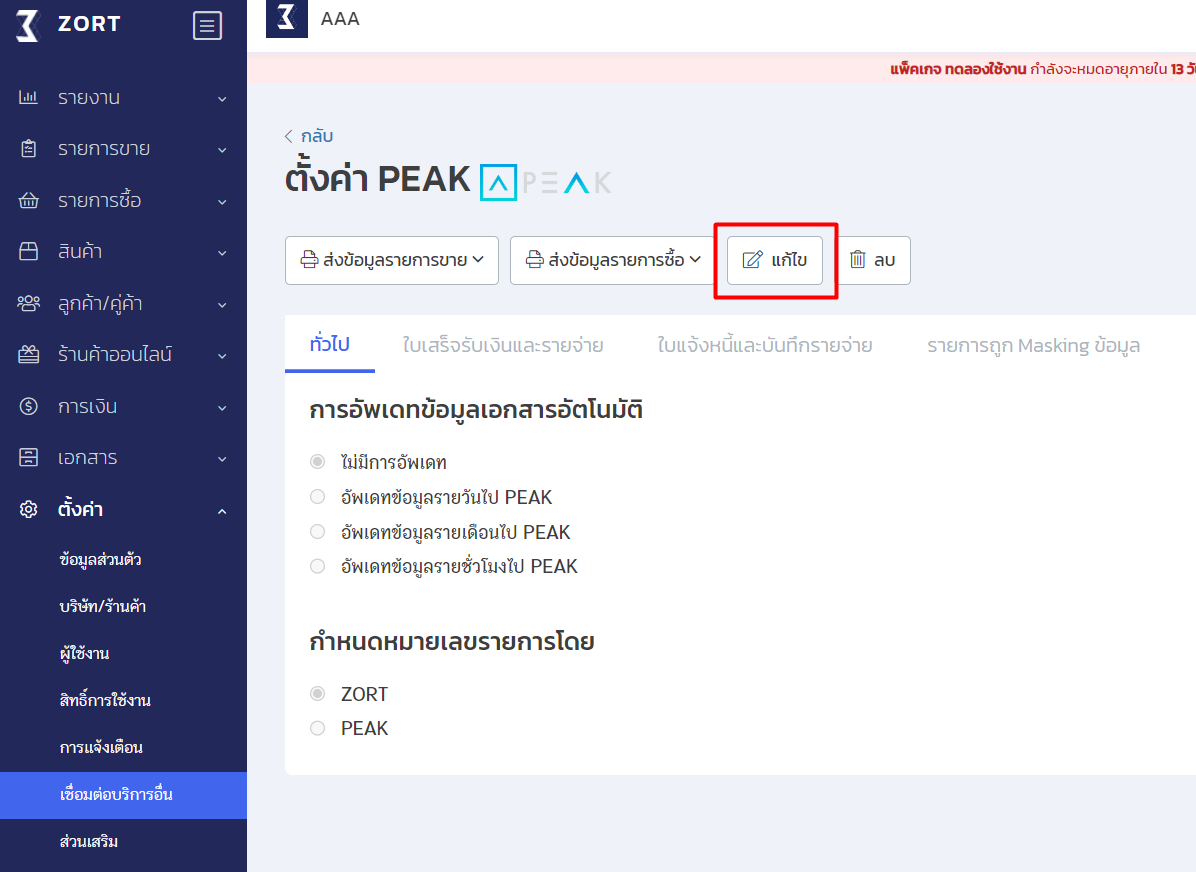This screenshot has height=872, width=1196.
Task: Select the ไม่มีการอัพเดท radio option
Action: [x=317, y=461]
